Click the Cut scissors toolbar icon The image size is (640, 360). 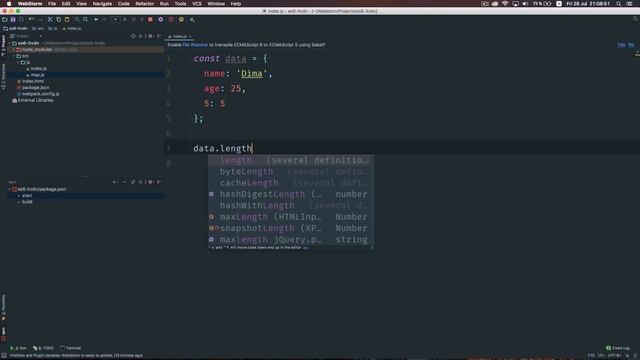point(50,19)
